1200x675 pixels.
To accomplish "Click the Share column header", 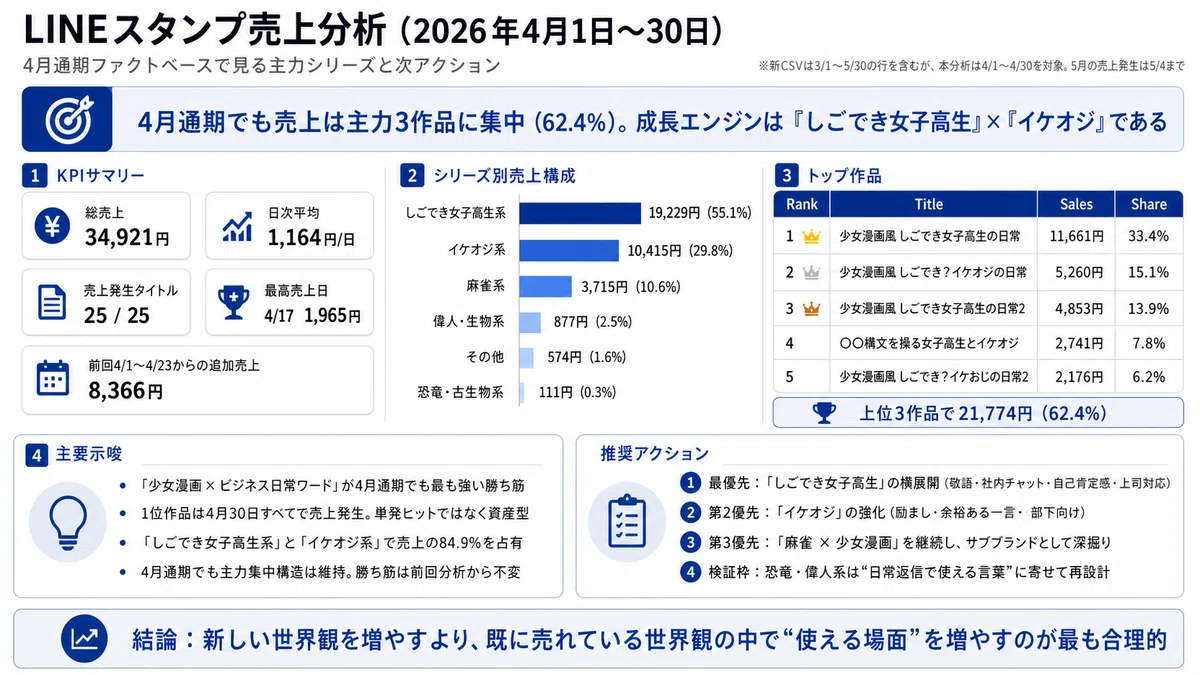I will pos(1149,204).
